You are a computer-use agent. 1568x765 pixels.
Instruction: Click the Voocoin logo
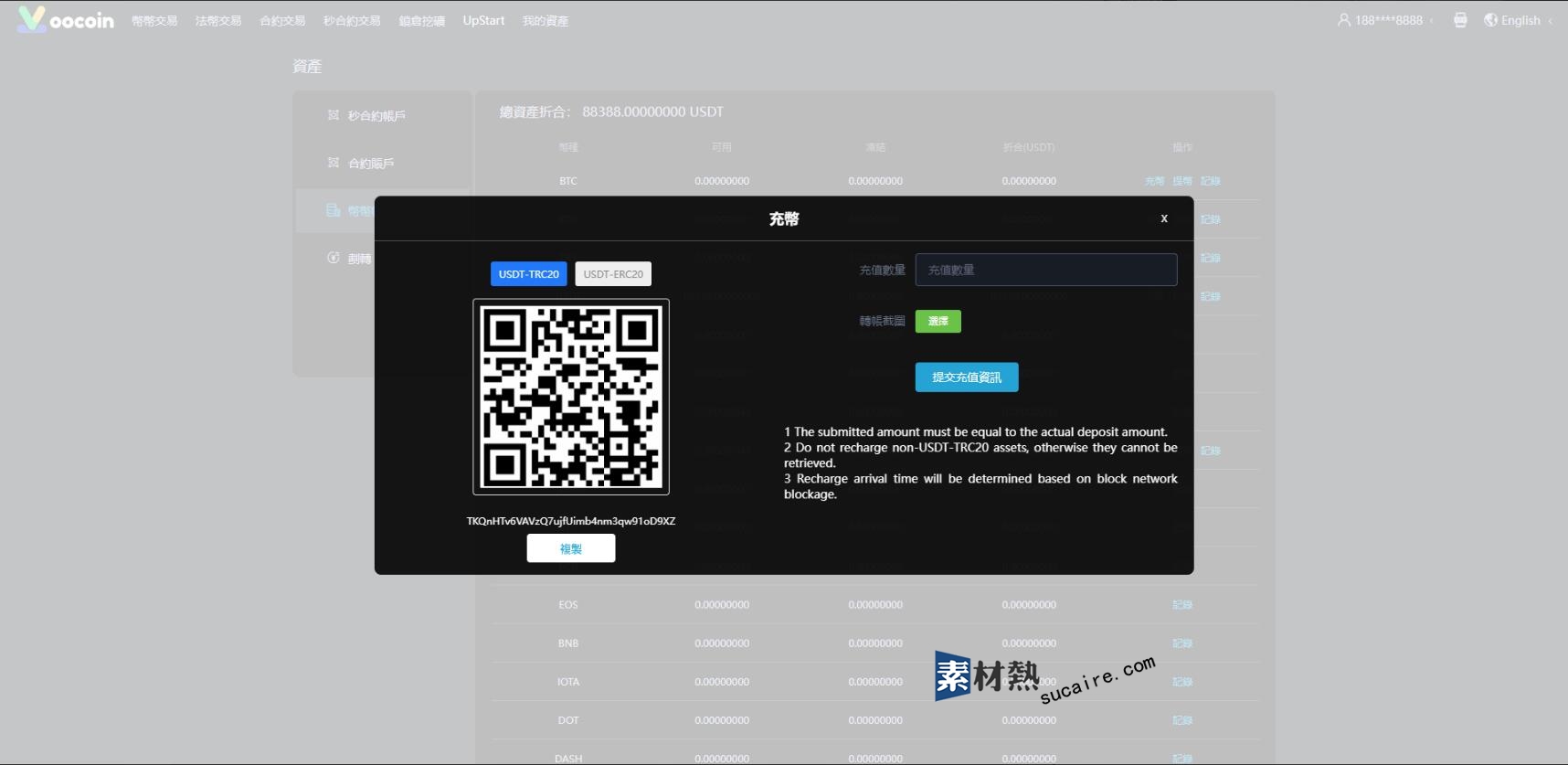66,19
